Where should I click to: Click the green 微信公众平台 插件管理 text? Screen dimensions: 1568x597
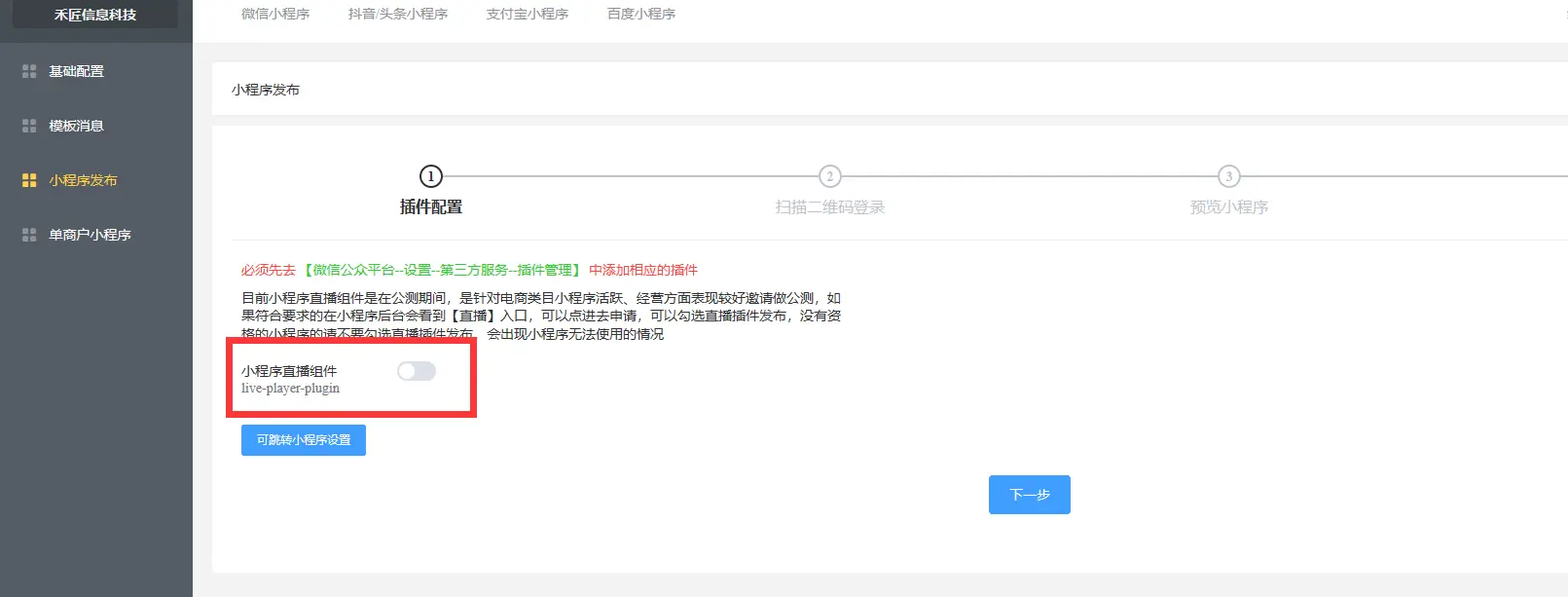pyautogui.click(x=443, y=270)
